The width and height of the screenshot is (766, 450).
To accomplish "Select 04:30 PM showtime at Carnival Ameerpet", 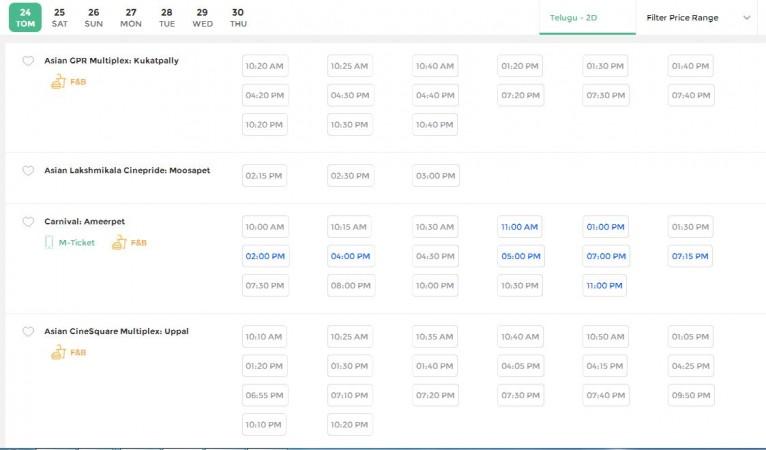I will click(x=435, y=256).
